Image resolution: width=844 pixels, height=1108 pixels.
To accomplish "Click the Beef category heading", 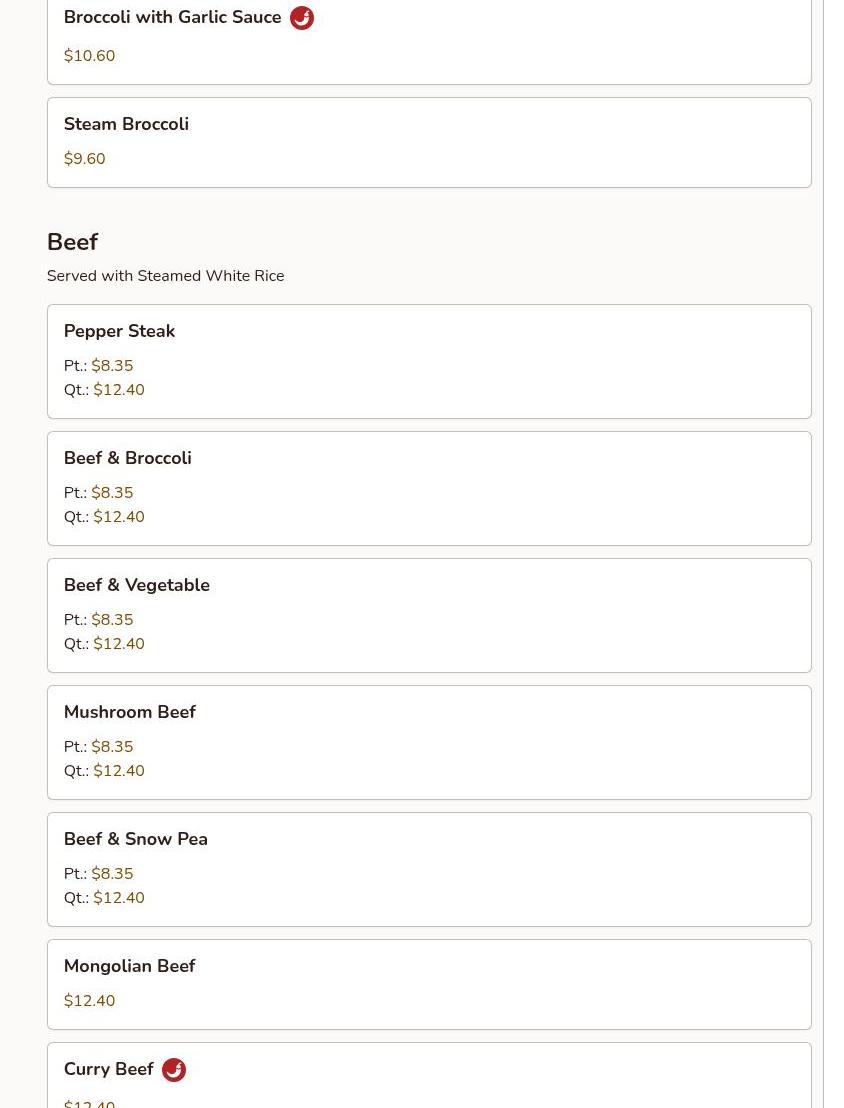I will click(72, 242).
